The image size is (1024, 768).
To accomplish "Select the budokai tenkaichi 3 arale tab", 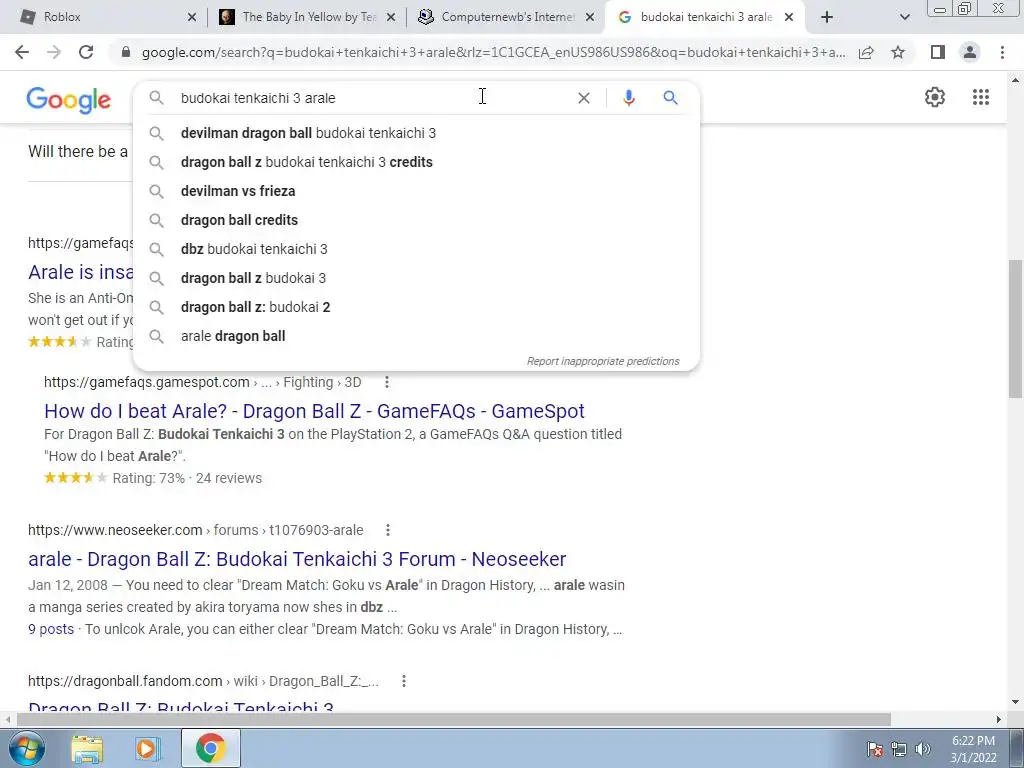I will pyautogui.click(x=705, y=17).
